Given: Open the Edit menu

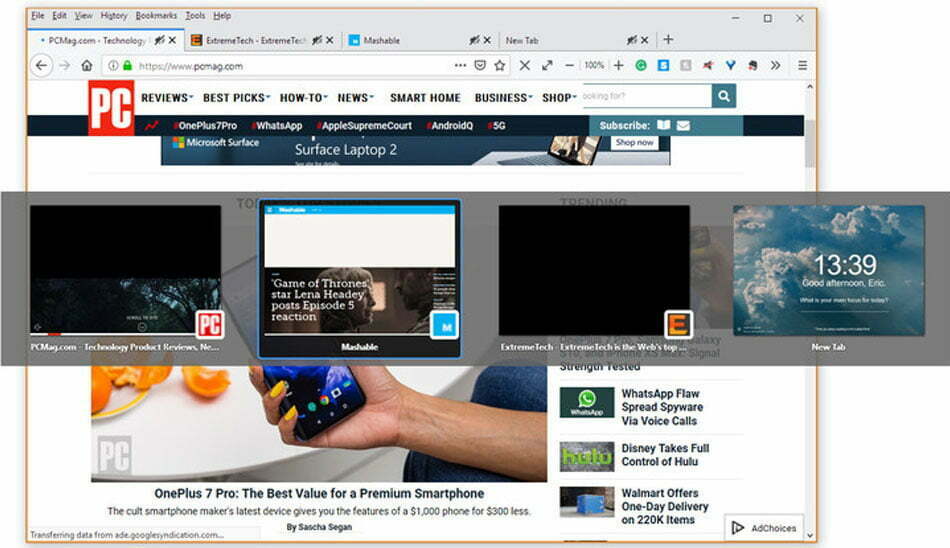Looking at the screenshot, I should pos(59,16).
